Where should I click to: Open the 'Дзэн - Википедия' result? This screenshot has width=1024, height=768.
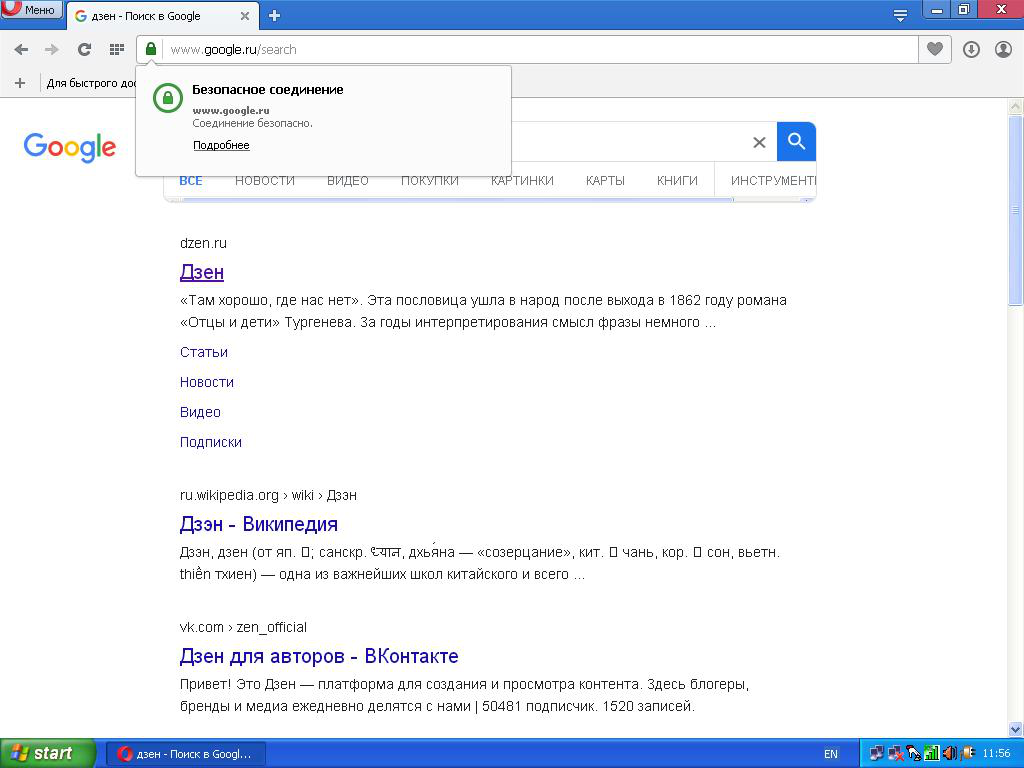pyautogui.click(x=259, y=524)
